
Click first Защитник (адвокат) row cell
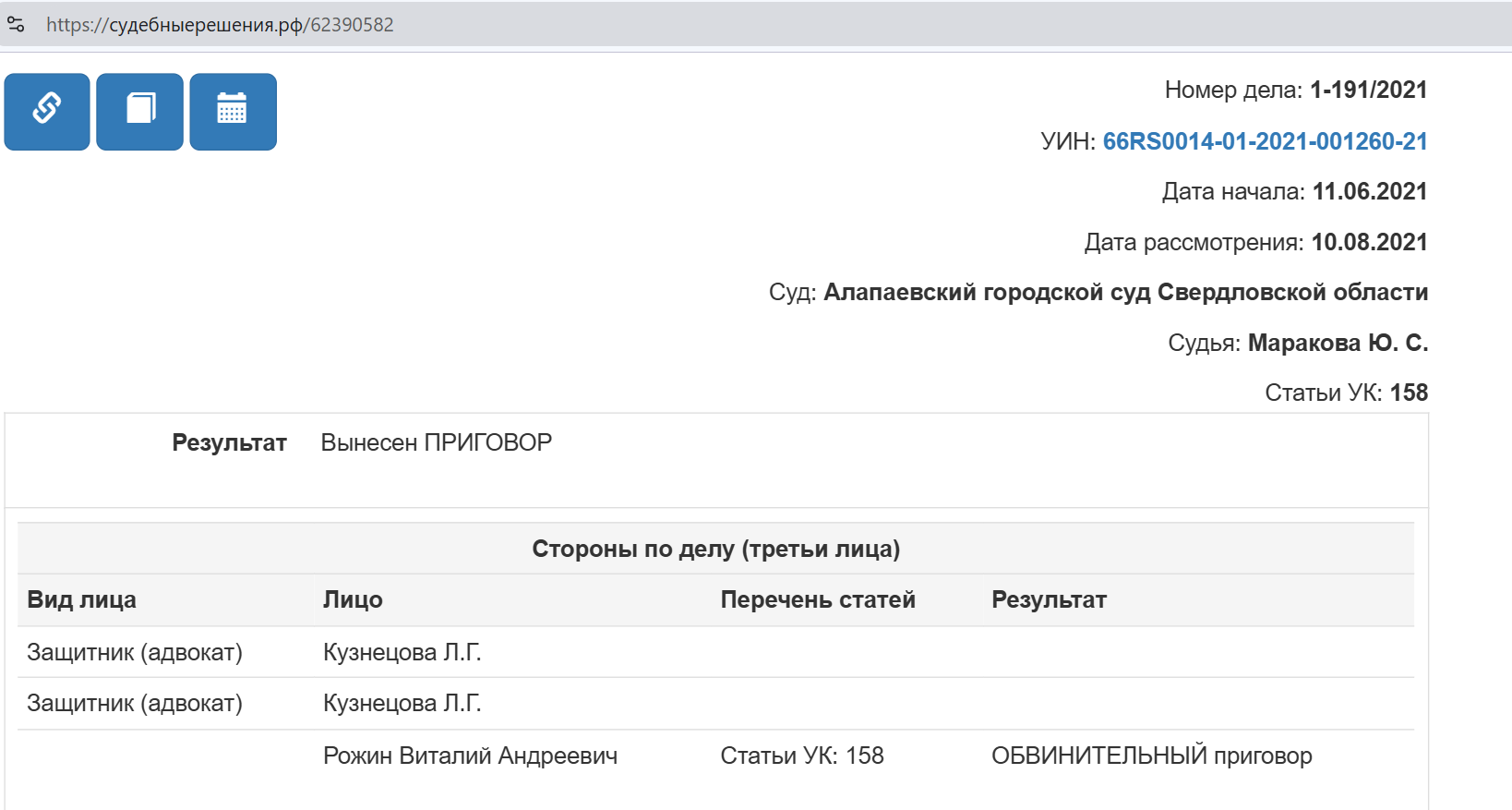[135, 653]
